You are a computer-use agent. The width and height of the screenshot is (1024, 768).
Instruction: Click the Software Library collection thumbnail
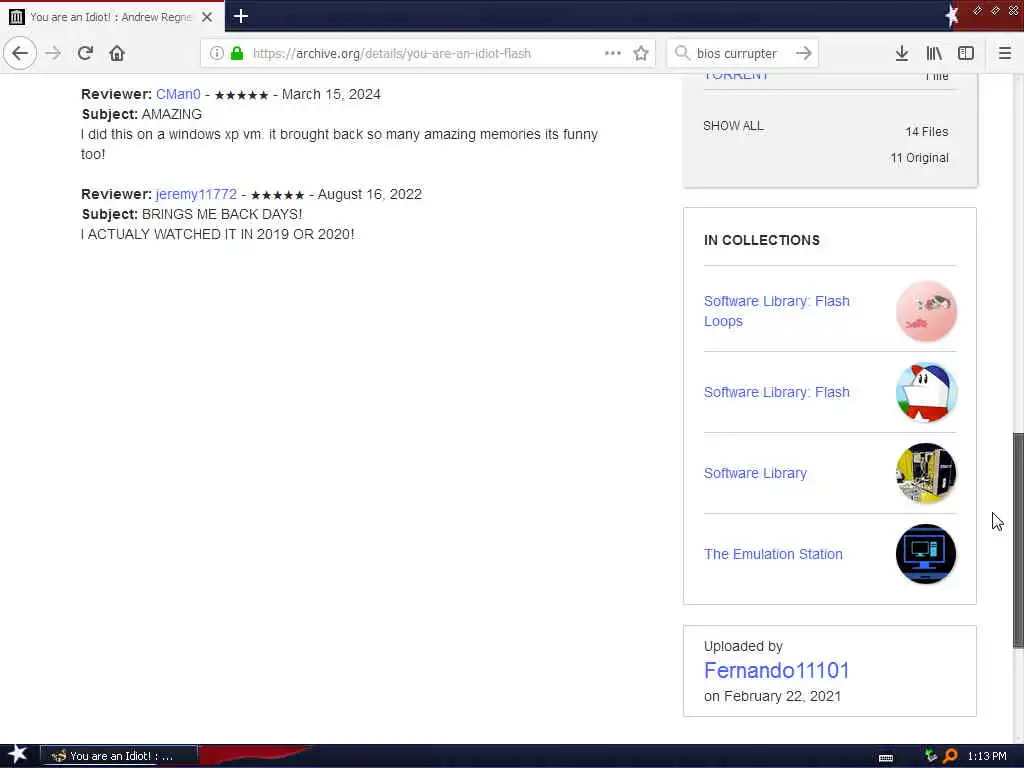coord(925,473)
